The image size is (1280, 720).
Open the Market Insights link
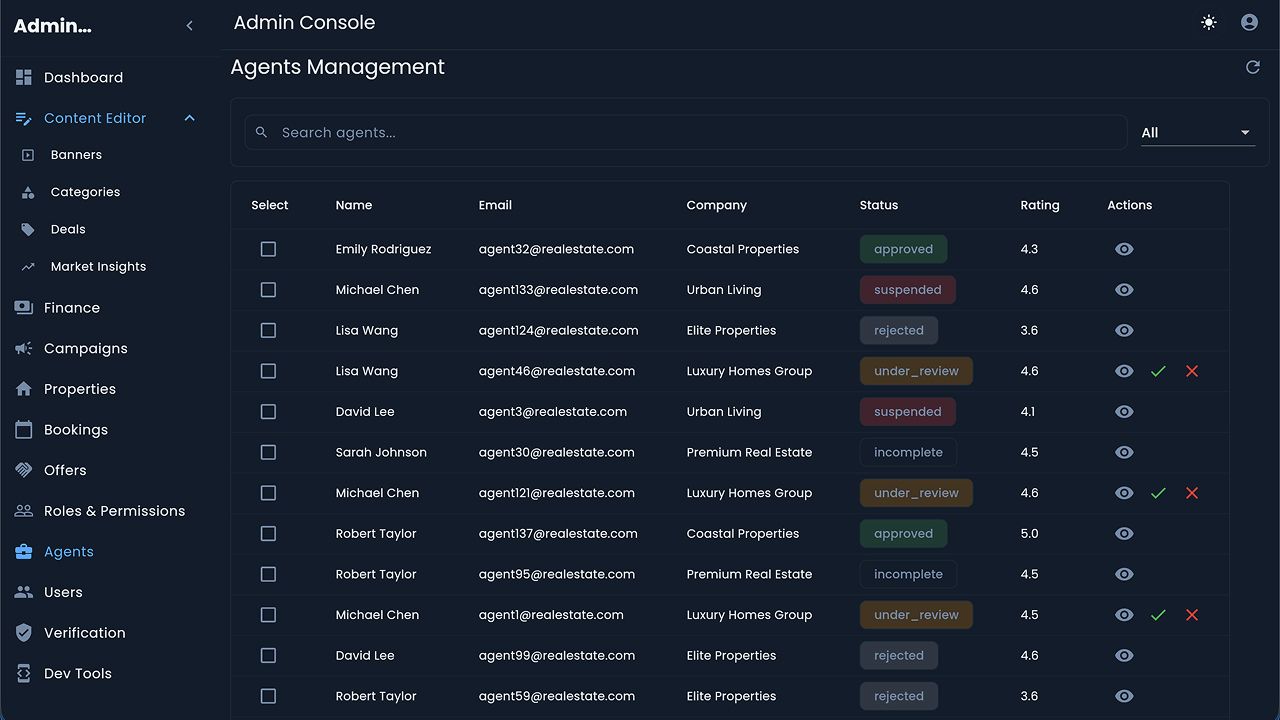[x=98, y=267]
